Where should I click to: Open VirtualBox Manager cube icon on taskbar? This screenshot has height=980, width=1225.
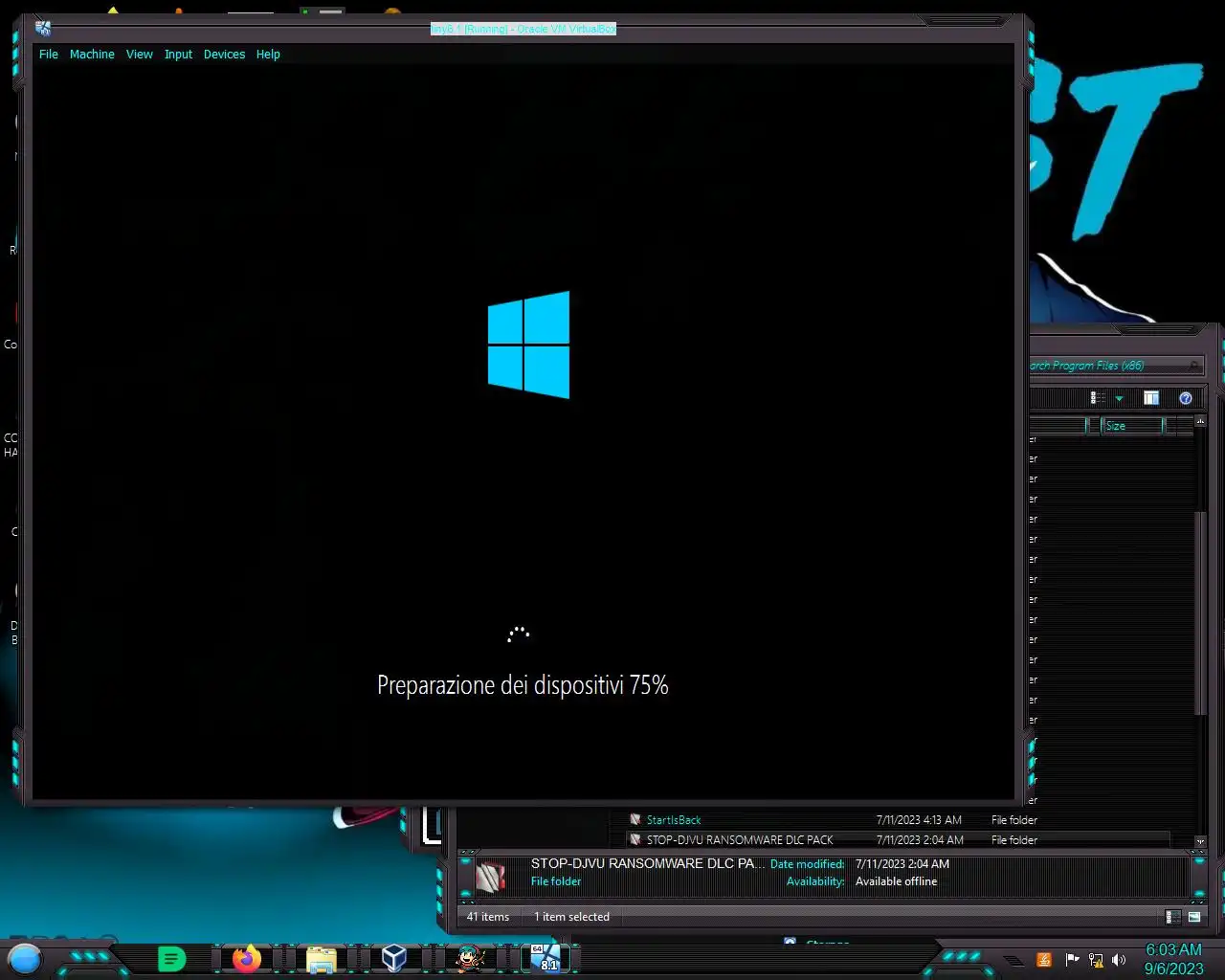coord(394,958)
